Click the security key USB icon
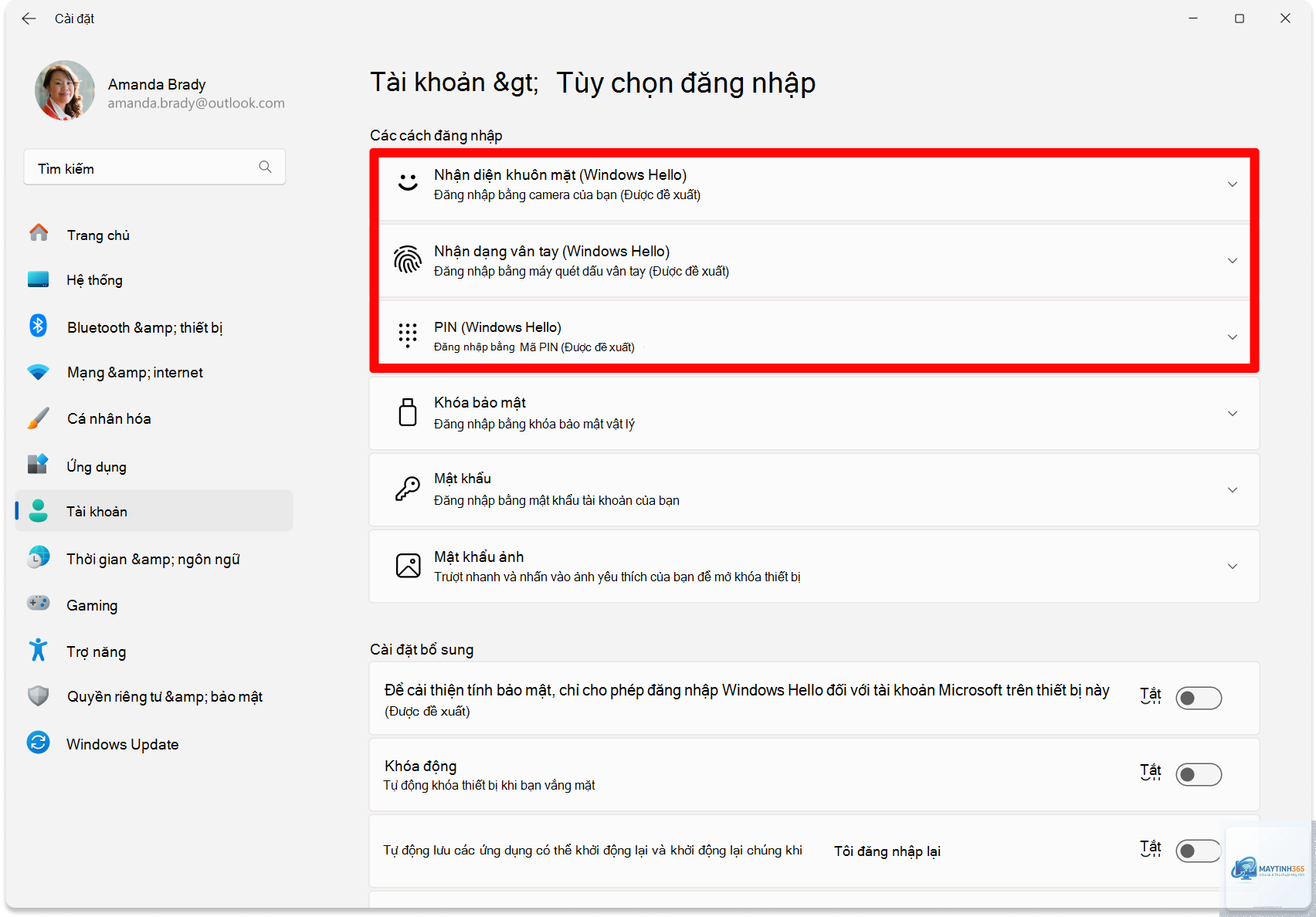The image size is (1316, 917). 408,412
